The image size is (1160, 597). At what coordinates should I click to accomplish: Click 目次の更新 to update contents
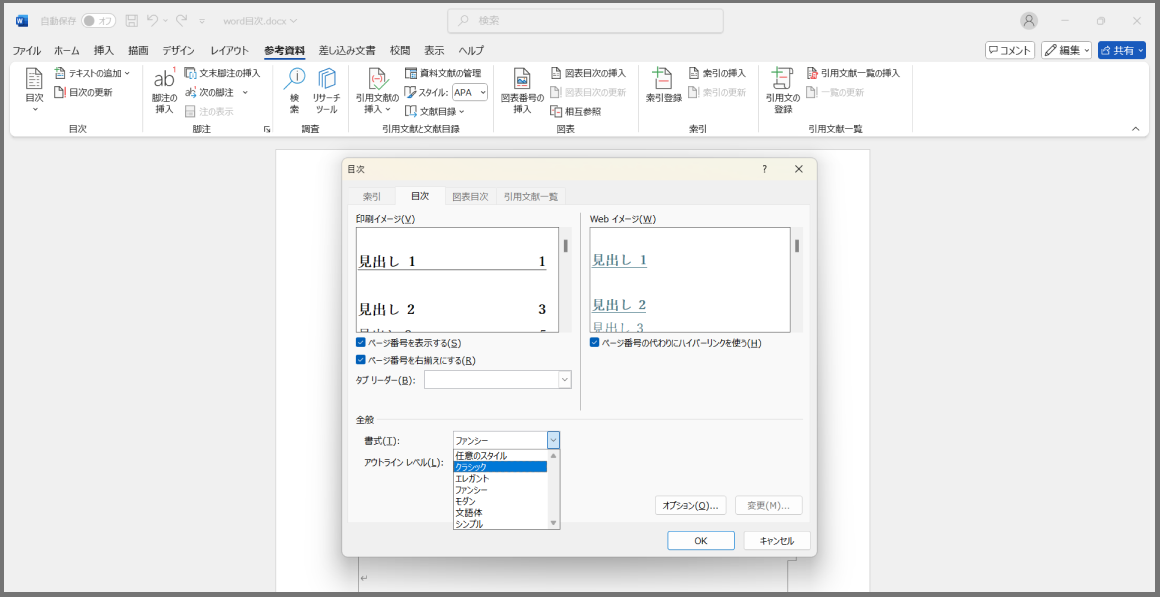click(84, 92)
